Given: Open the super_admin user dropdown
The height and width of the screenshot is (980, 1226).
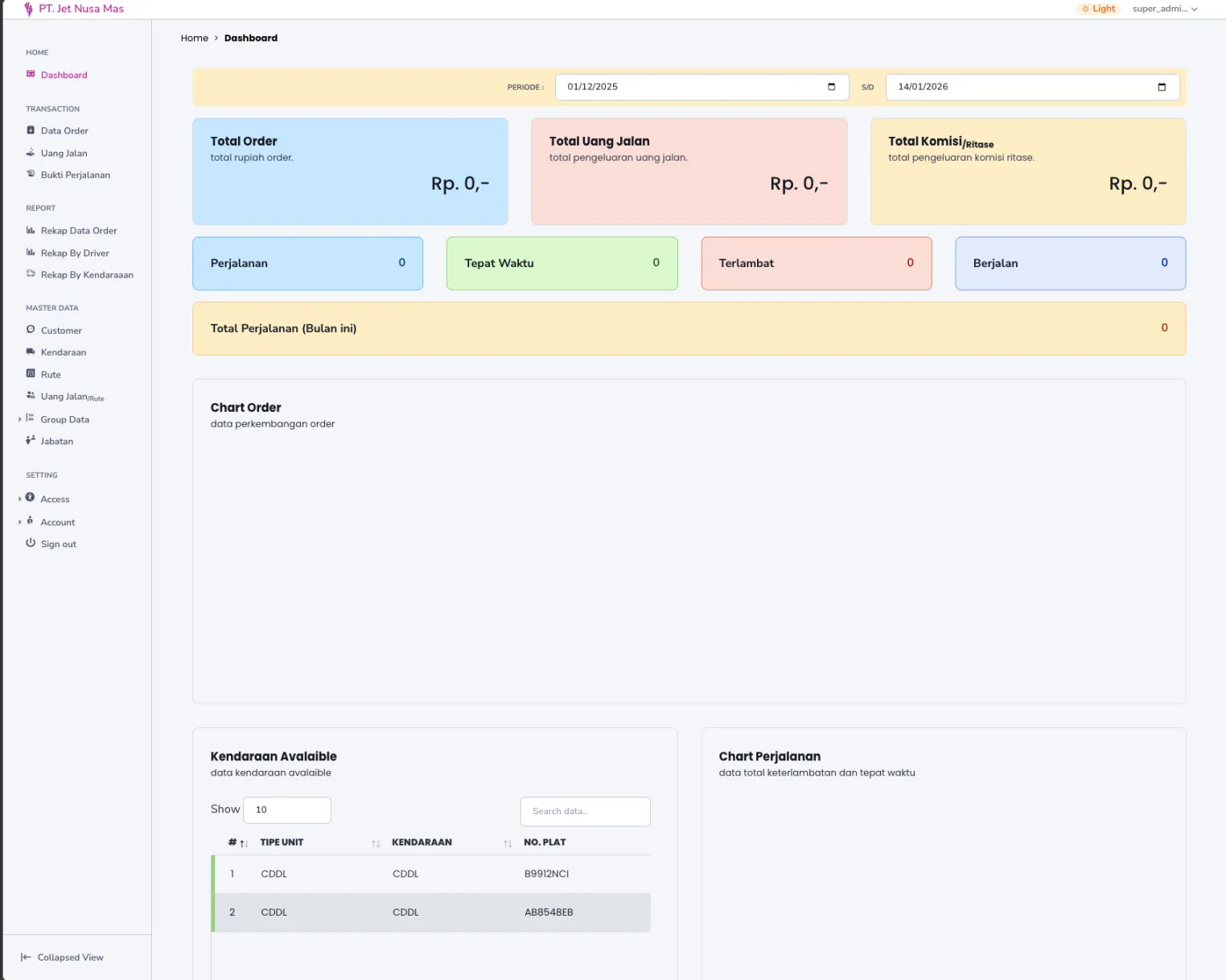Looking at the screenshot, I should tap(1165, 9).
